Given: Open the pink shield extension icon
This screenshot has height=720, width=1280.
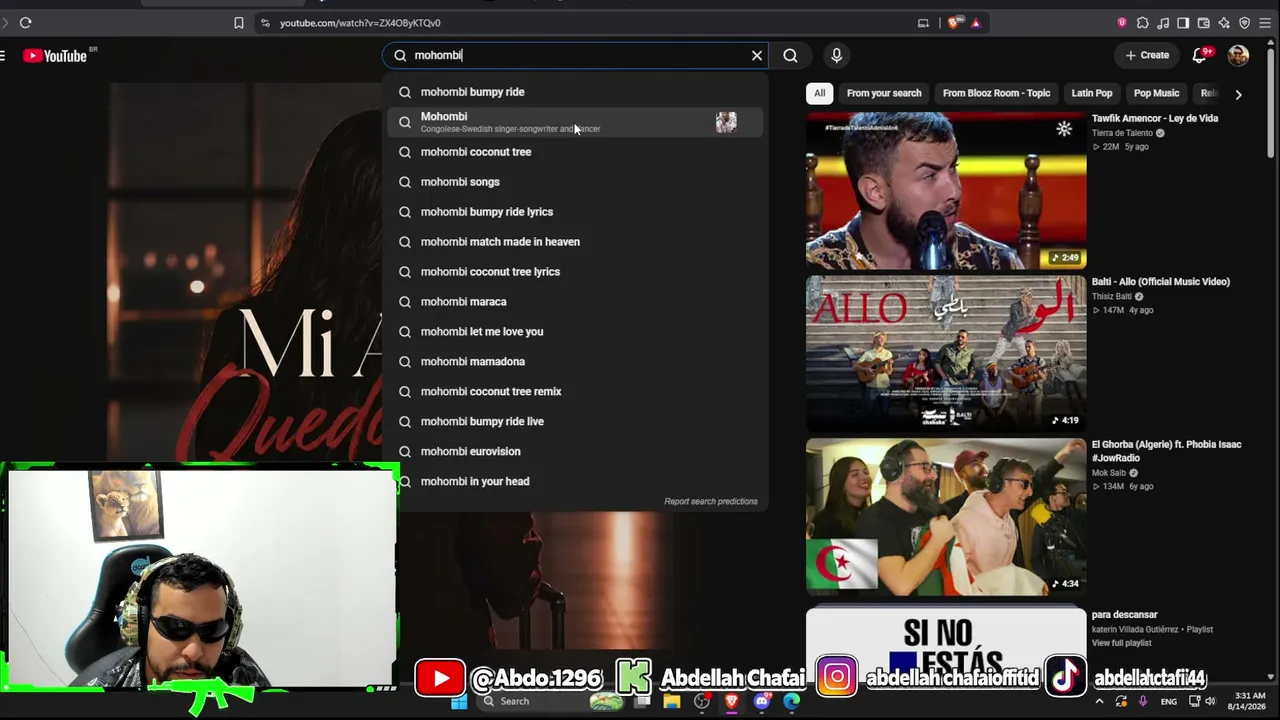Looking at the screenshot, I should (1122, 23).
